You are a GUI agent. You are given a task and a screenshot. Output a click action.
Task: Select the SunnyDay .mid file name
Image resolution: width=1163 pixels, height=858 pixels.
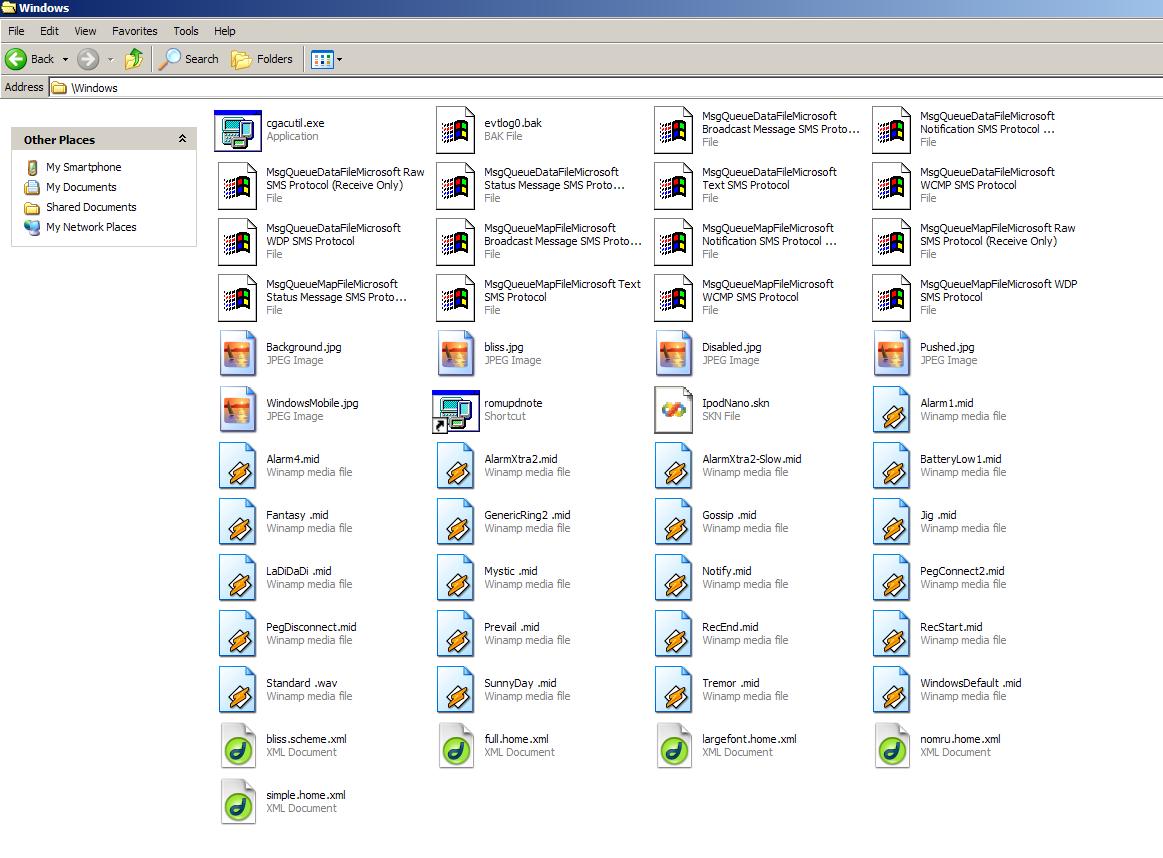click(x=520, y=684)
